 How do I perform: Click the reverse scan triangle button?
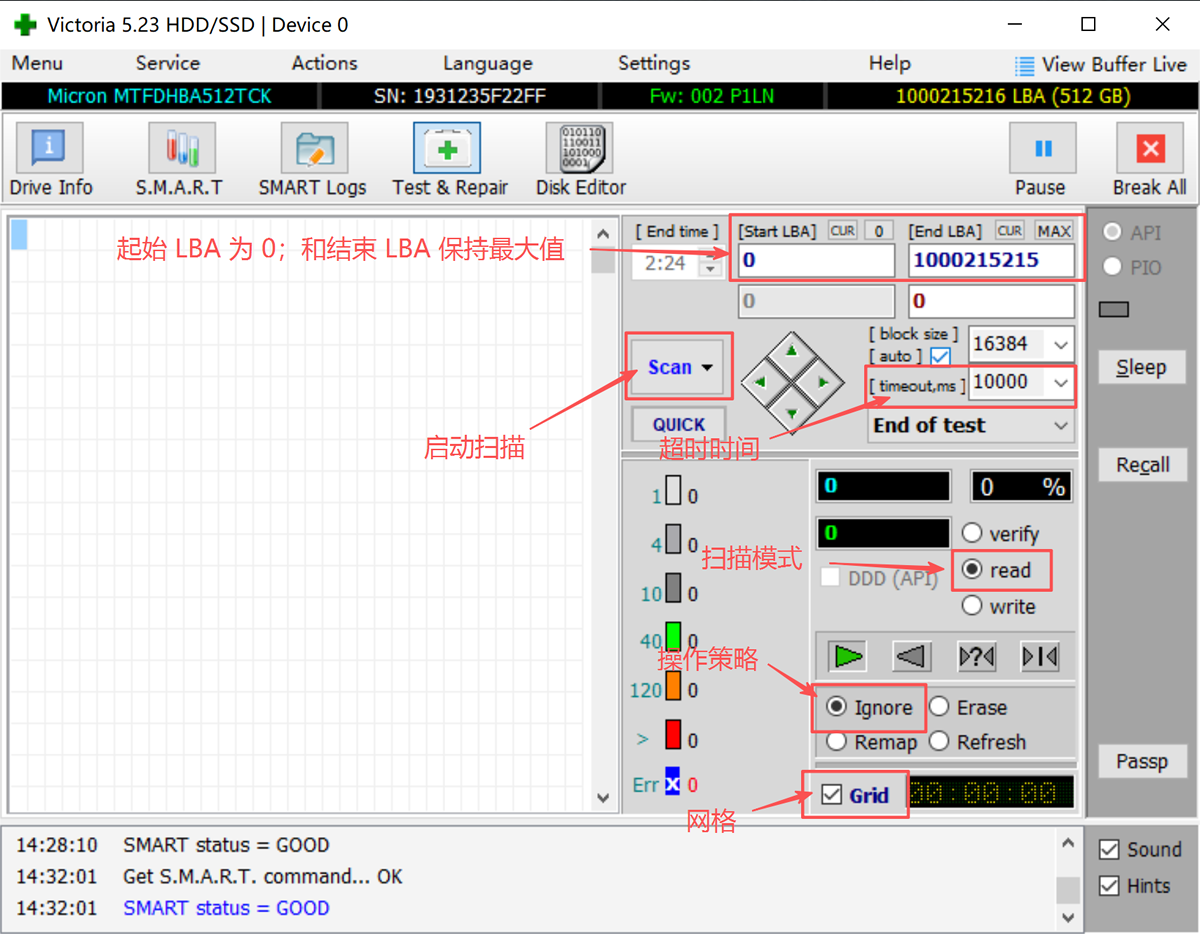point(912,657)
